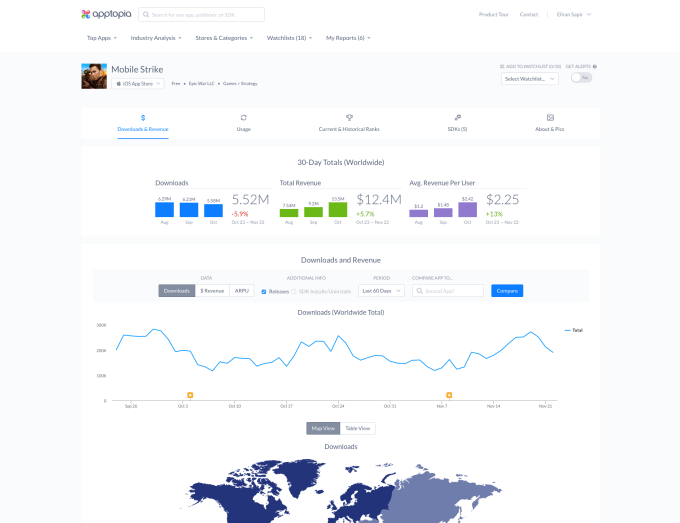Viewport: 680px width, 523px height.
Task: Open the iOS App Store selector
Action: [x=138, y=83]
